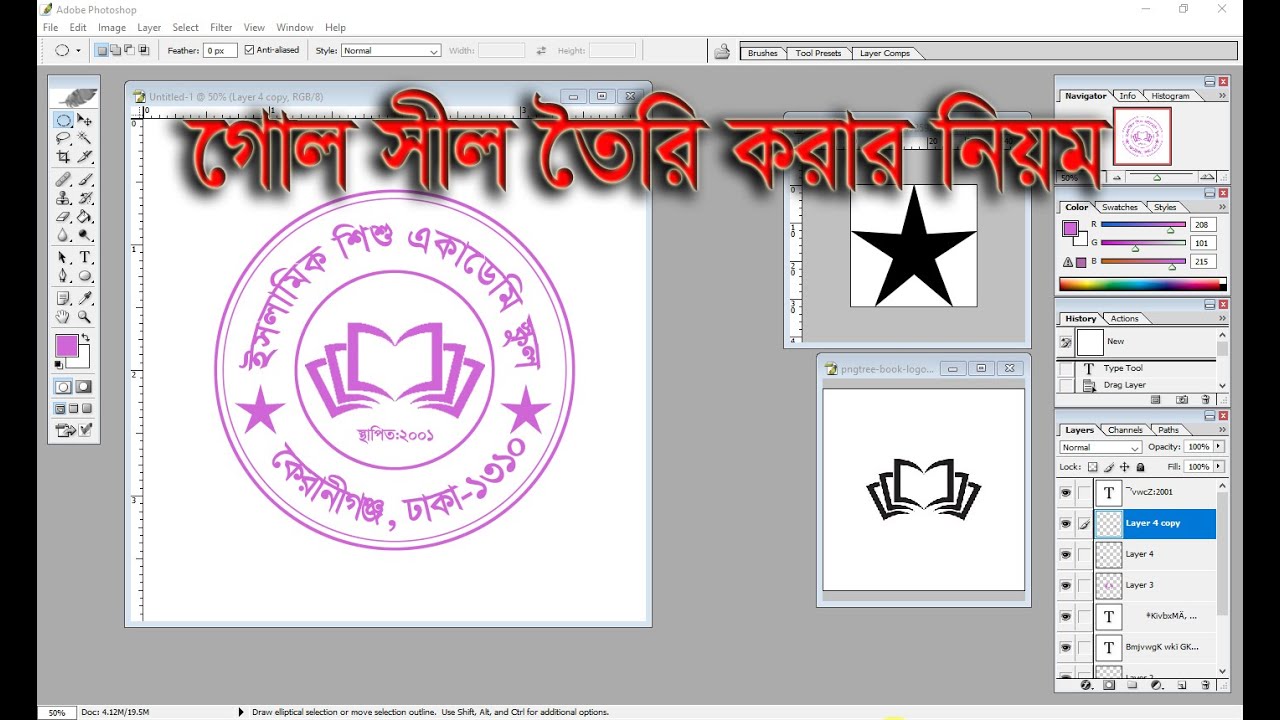
Task: Select the Lasso tool
Action: tap(63, 138)
